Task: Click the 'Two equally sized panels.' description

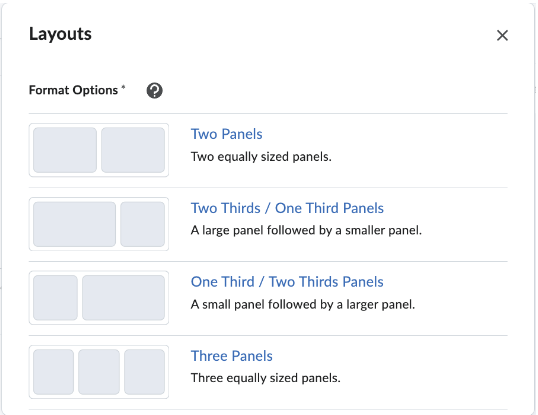Action: click(261, 157)
